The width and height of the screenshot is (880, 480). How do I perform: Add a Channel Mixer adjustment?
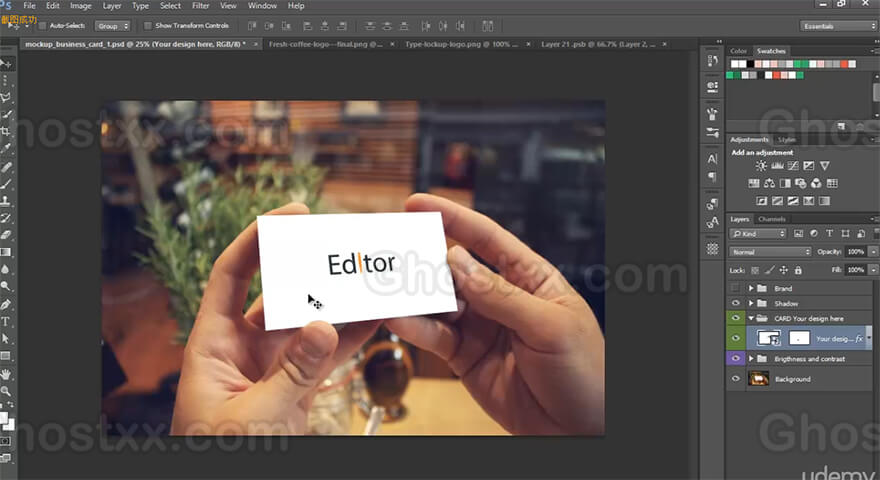(x=817, y=183)
